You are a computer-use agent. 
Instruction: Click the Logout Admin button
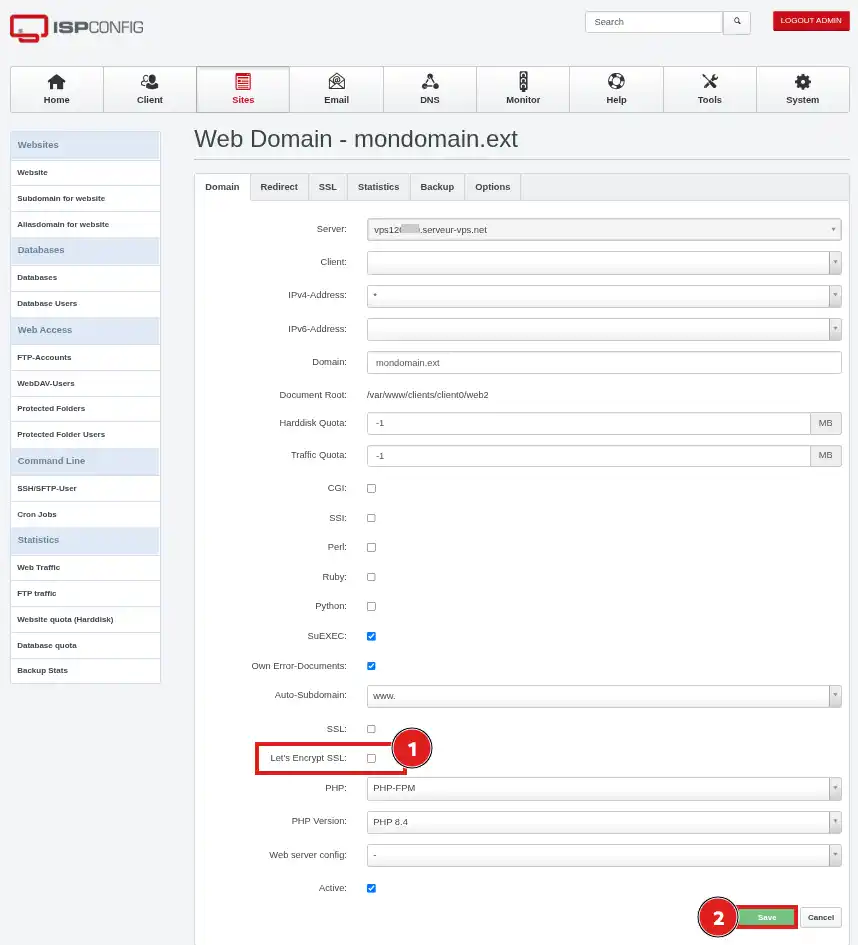pyautogui.click(x=811, y=20)
